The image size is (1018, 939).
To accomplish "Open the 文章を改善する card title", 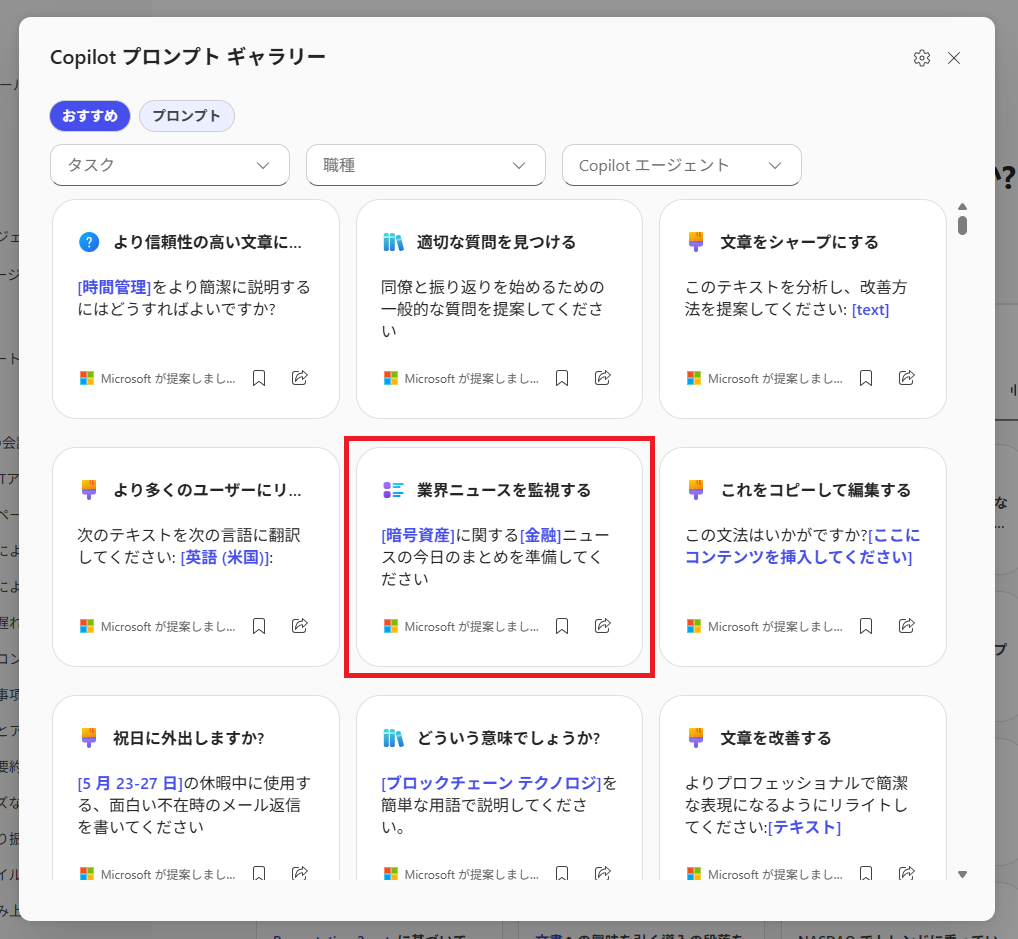I will 776,738.
